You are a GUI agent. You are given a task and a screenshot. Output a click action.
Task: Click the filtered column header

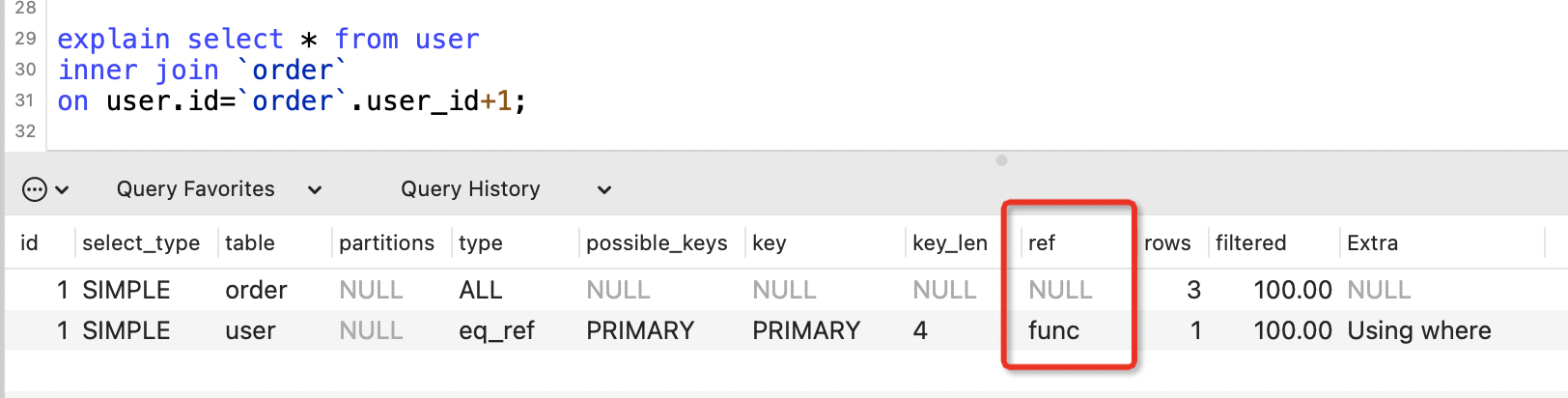tap(1250, 243)
